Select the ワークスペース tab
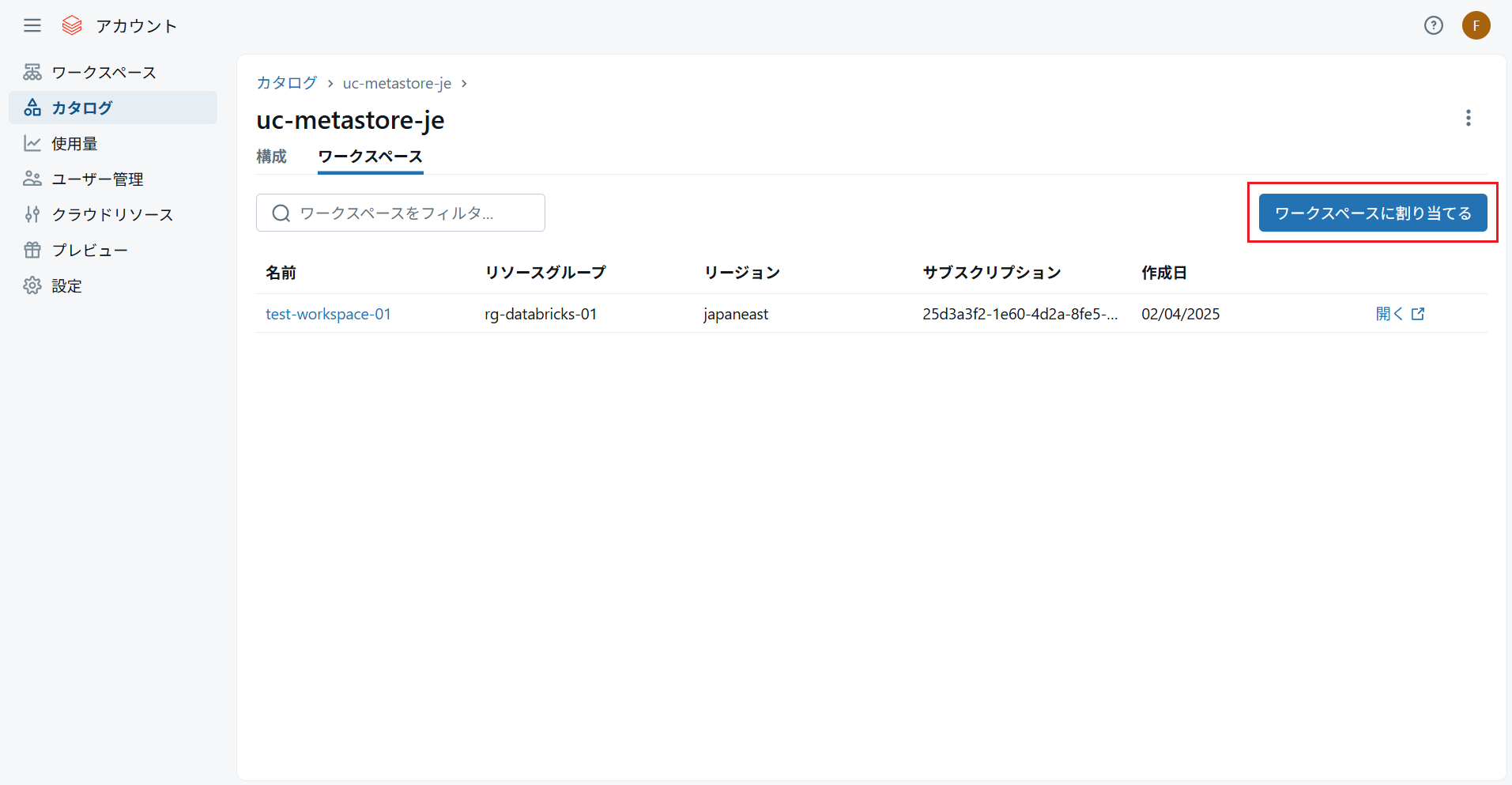The width and height of the screenshot is (1512, 785). click(371, 157)
